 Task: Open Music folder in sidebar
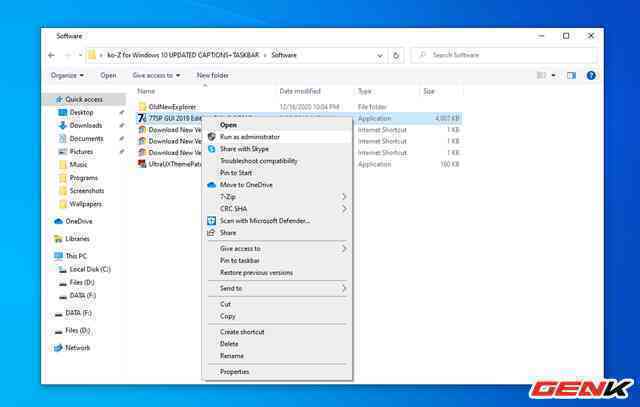pyautogui.click(x=78, y=165)
